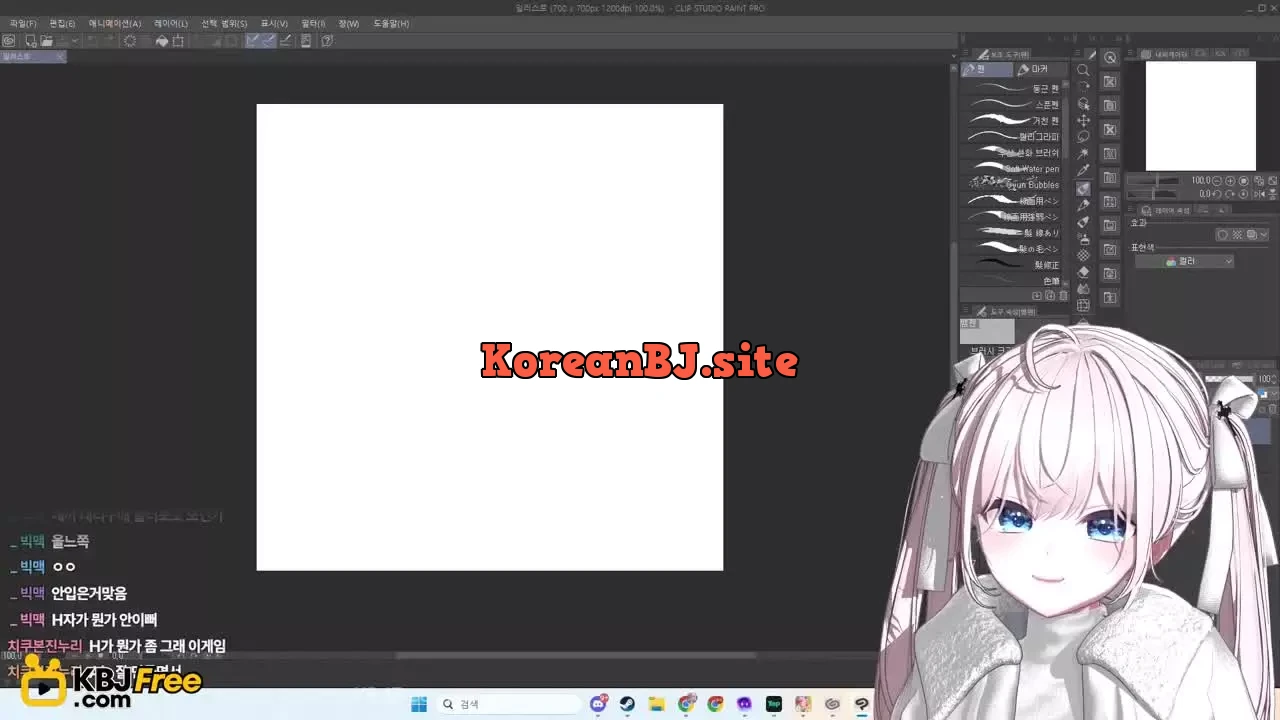Zoom in using the navigator plus
1280x720 pixels.
coord(1231,181)
